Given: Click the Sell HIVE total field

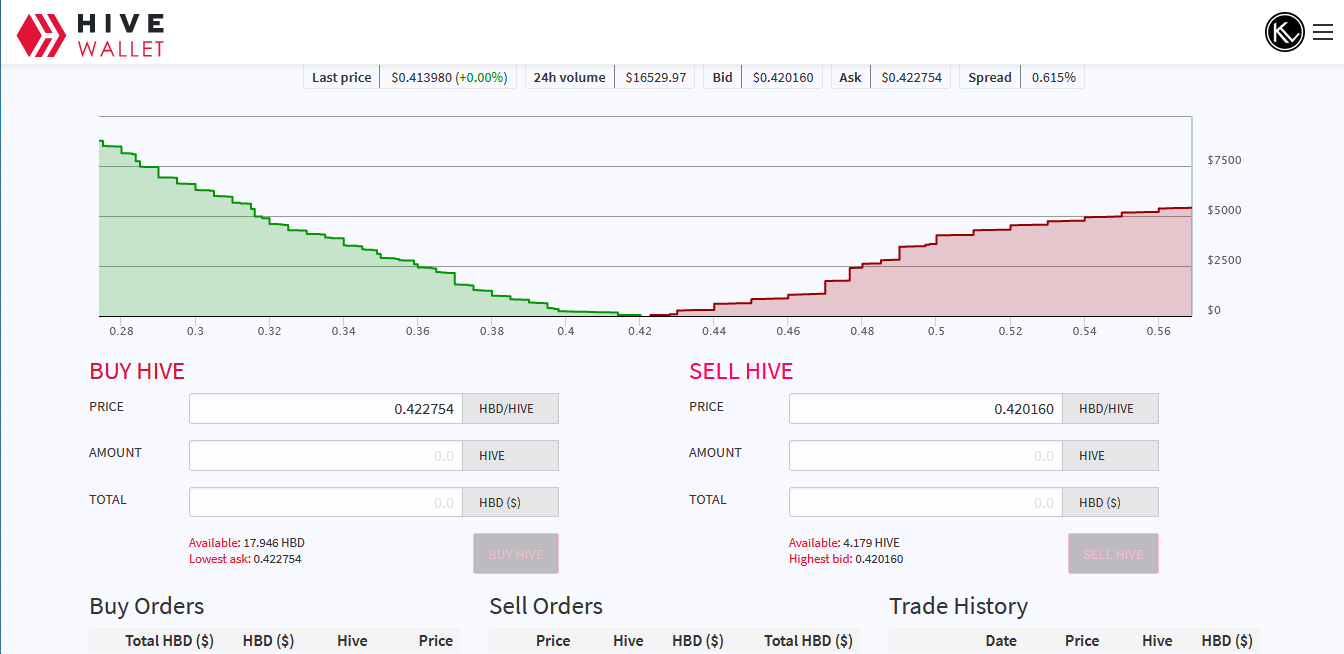Looking at the screenshot, I should pos(925,503).
